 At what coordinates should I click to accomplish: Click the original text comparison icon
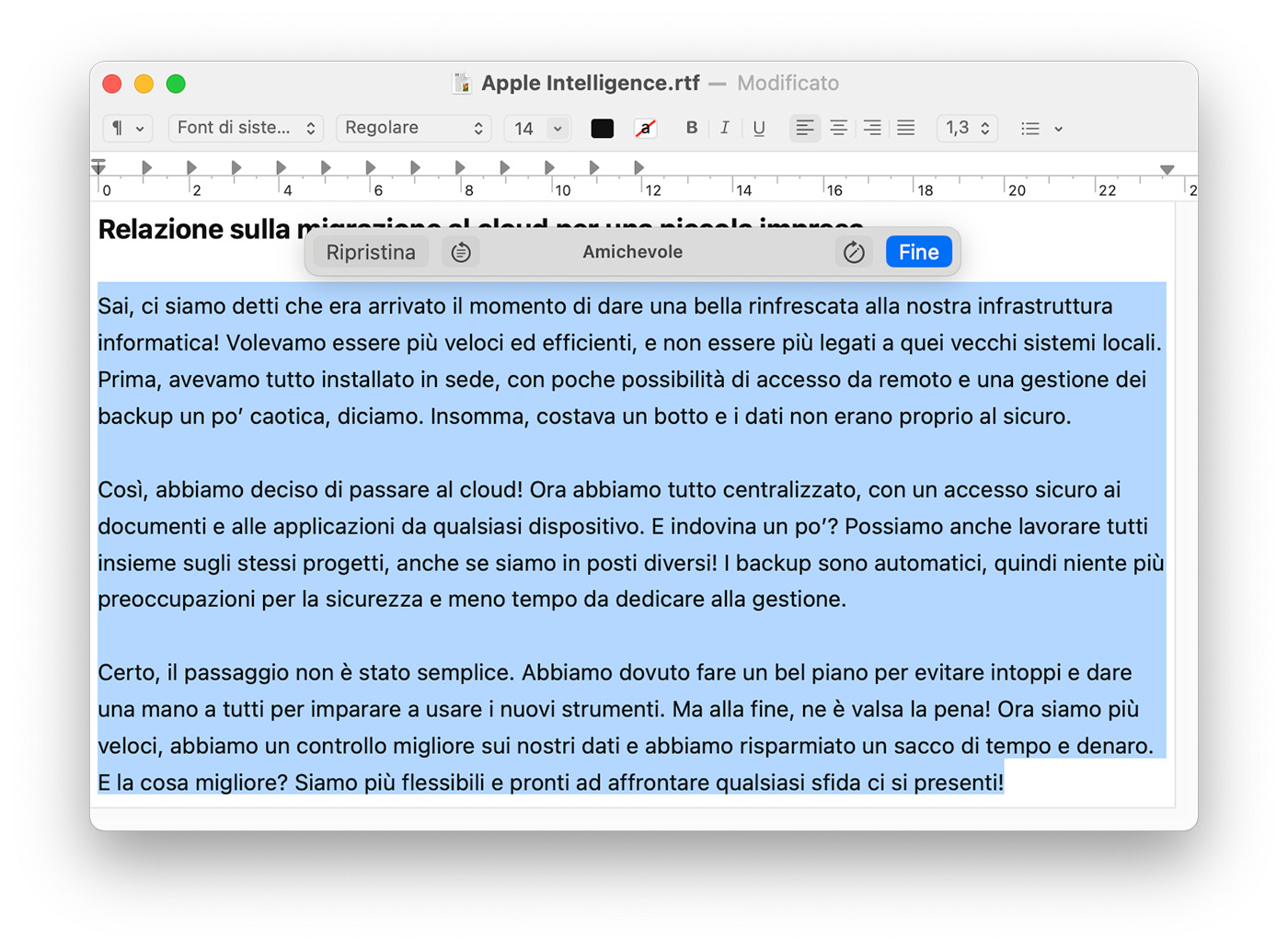(x=461, y=252)
